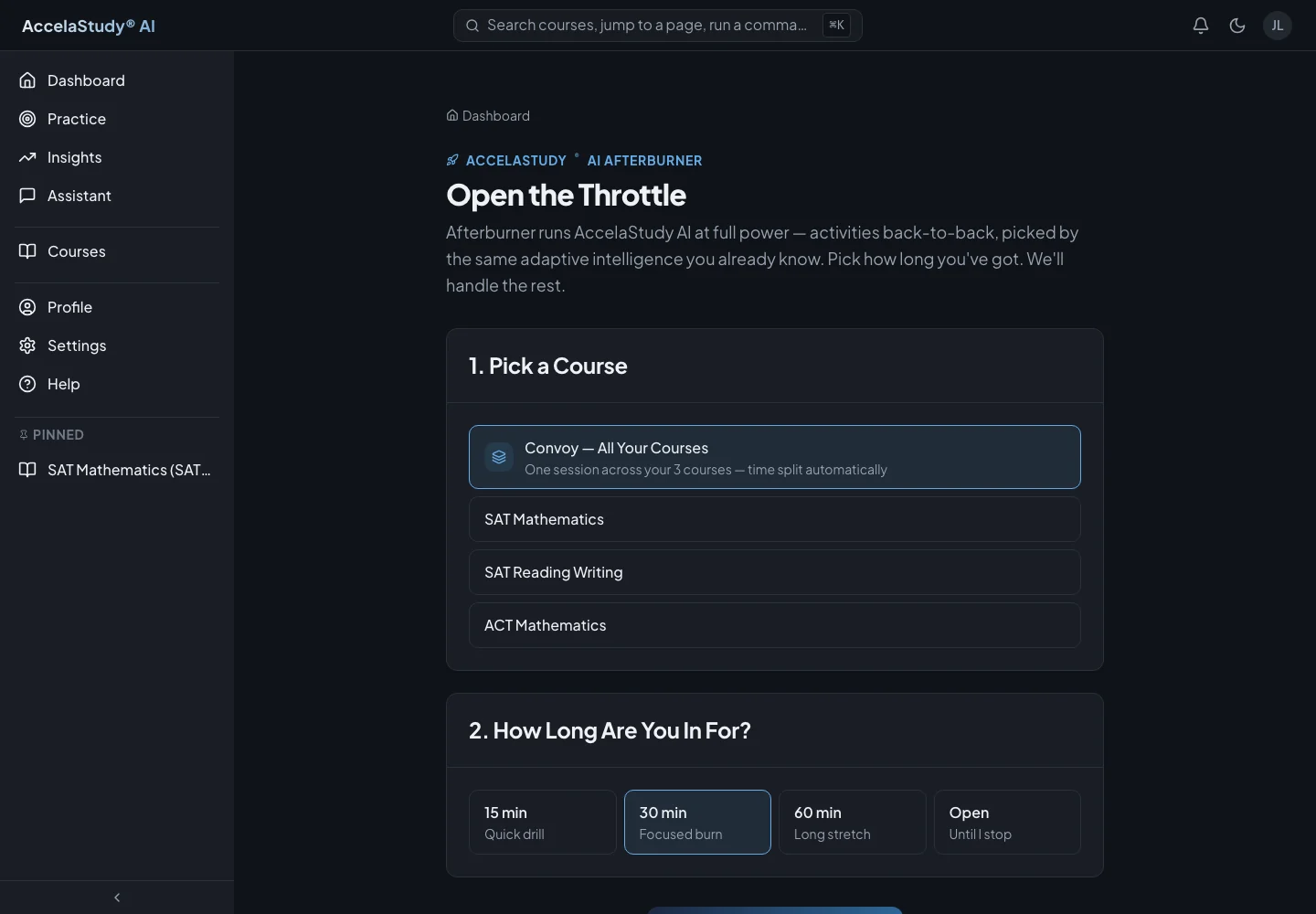Image resolution: width=1316 pixels, height=914 pixels.
Task: Select Convoy — All Your Courses option
Action: [775, 457]
